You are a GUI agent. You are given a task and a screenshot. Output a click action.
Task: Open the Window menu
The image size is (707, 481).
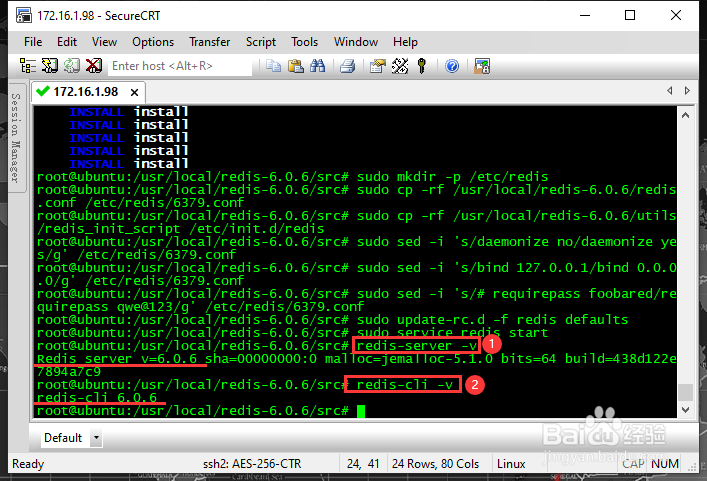click(x=356, y=42)
